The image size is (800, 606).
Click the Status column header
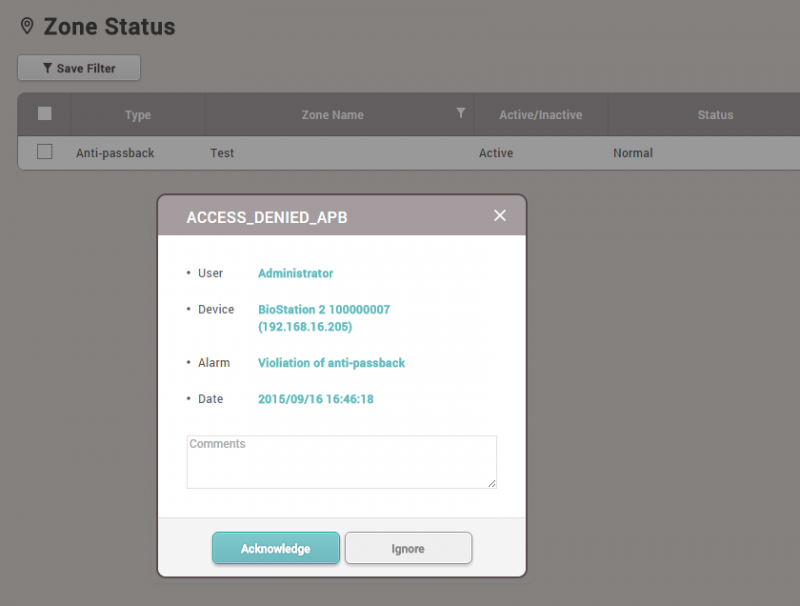(x=715, y=115)
